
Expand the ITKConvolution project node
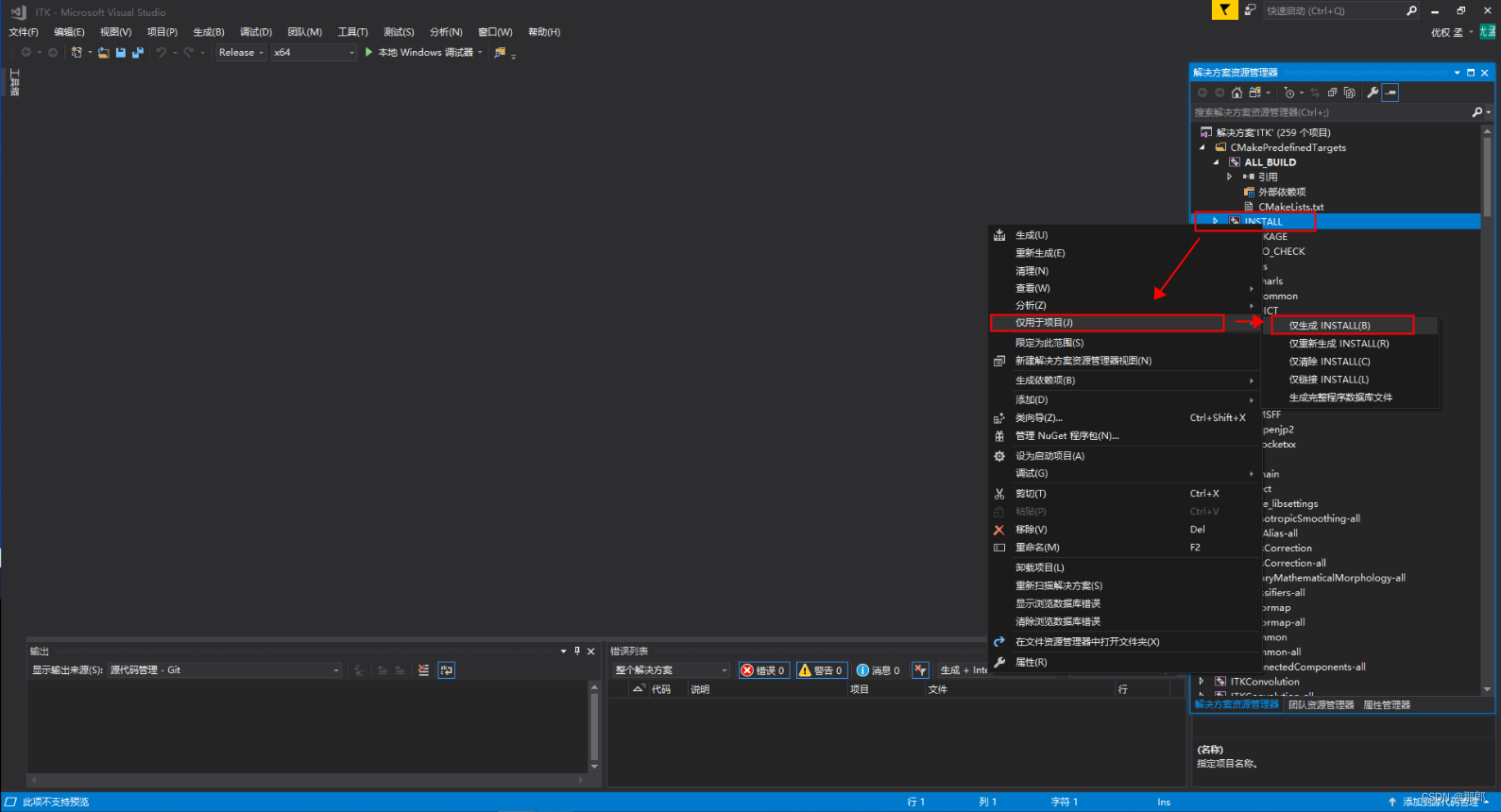coord(1202,681)
